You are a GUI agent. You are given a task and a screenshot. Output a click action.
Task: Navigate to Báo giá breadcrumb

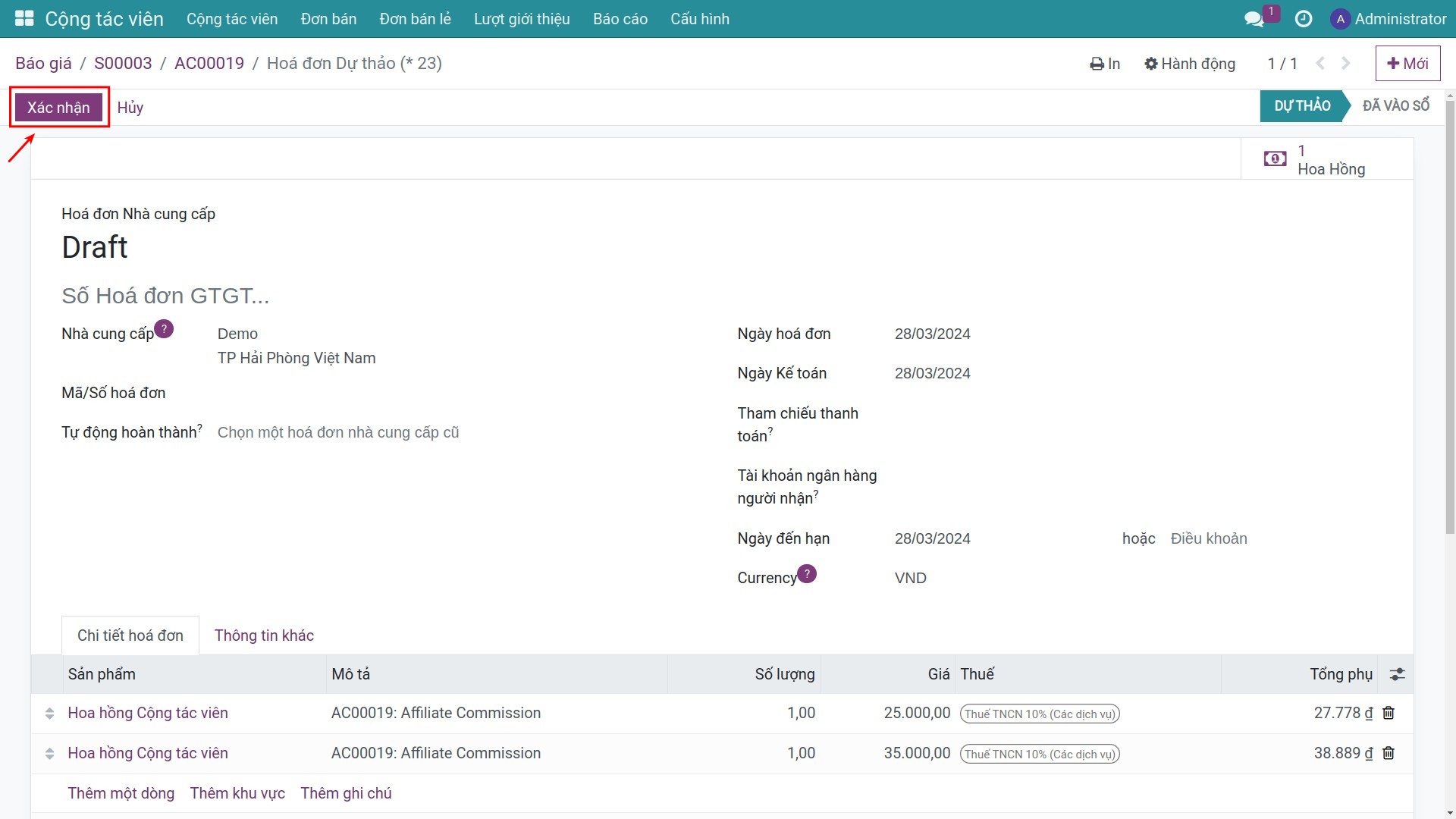[x=43, y=63]
